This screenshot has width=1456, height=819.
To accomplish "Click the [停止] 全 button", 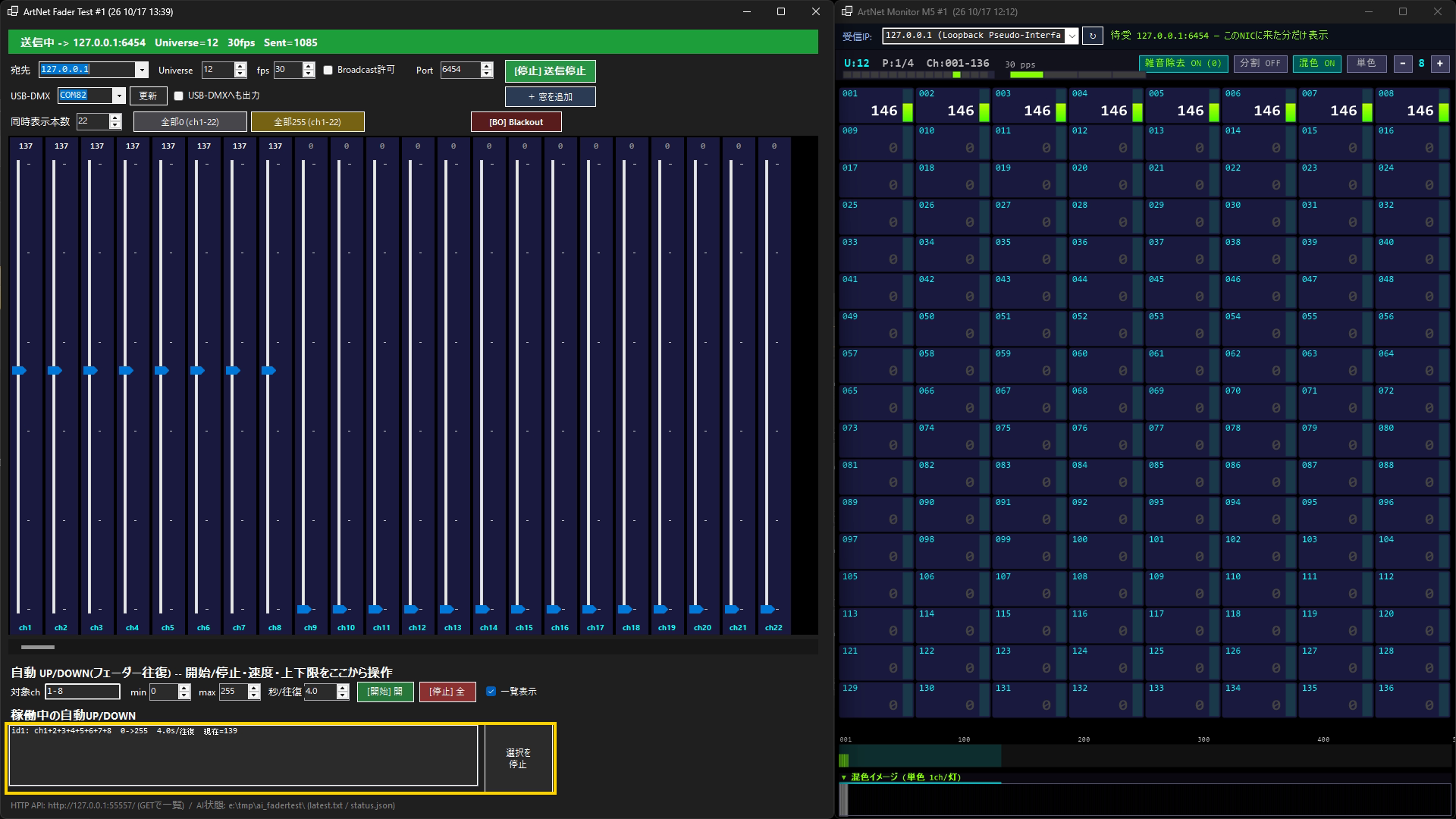I will pyautogui.click(x=447, y=692).
